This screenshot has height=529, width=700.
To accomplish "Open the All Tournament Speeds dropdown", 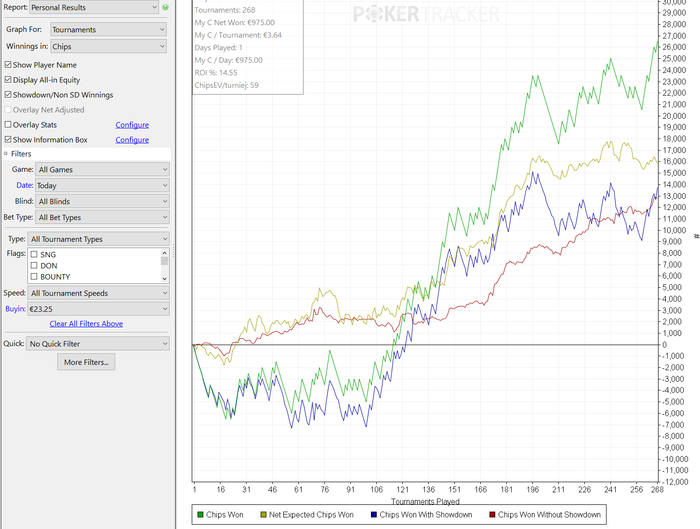I will (98, 293).
